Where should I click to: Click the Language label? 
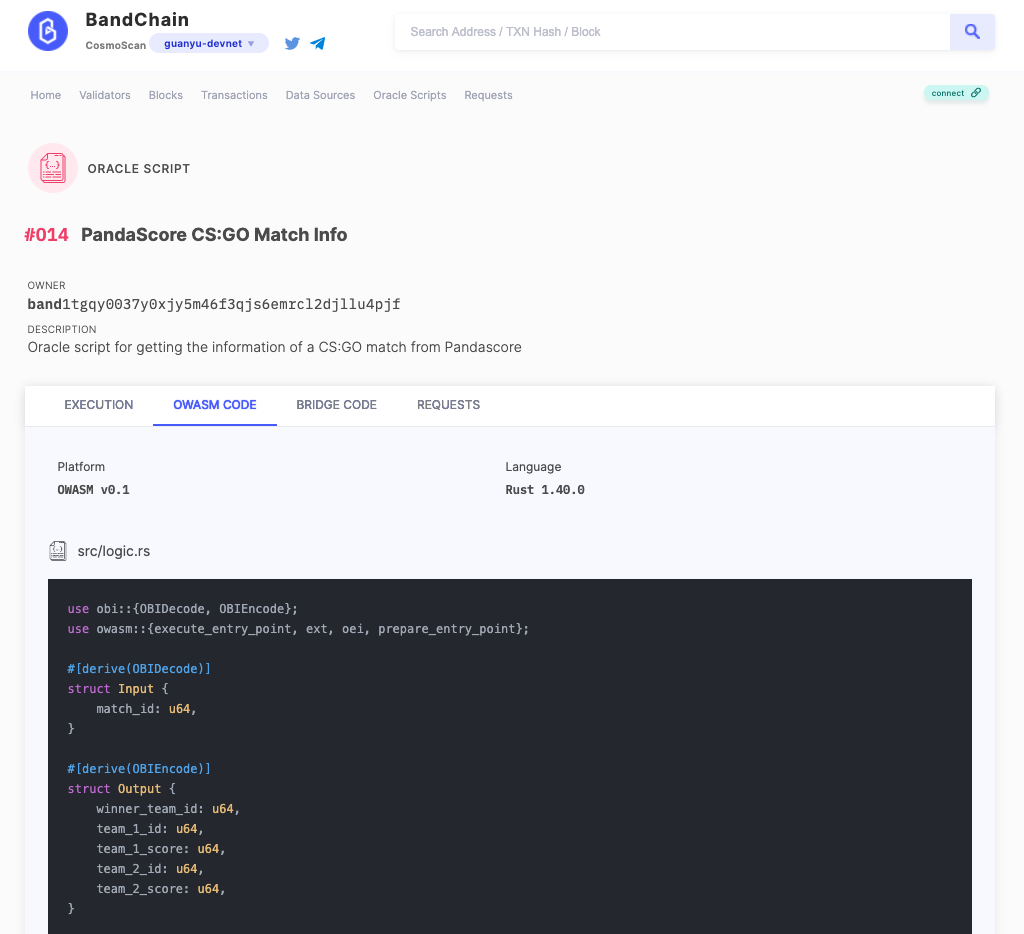[x=533, y=467]
